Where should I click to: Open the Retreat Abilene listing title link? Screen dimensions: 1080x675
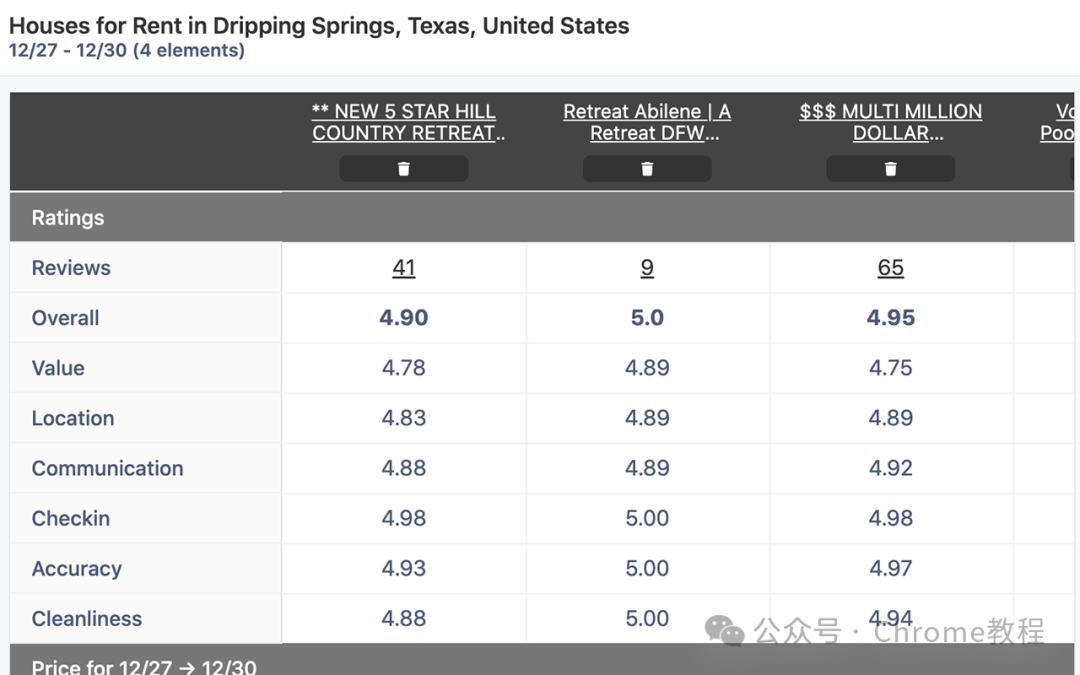coord(647,122)
